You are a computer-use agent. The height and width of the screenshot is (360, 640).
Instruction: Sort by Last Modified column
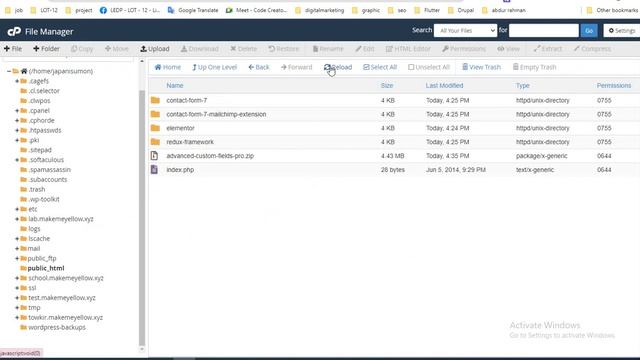(444, 85)
